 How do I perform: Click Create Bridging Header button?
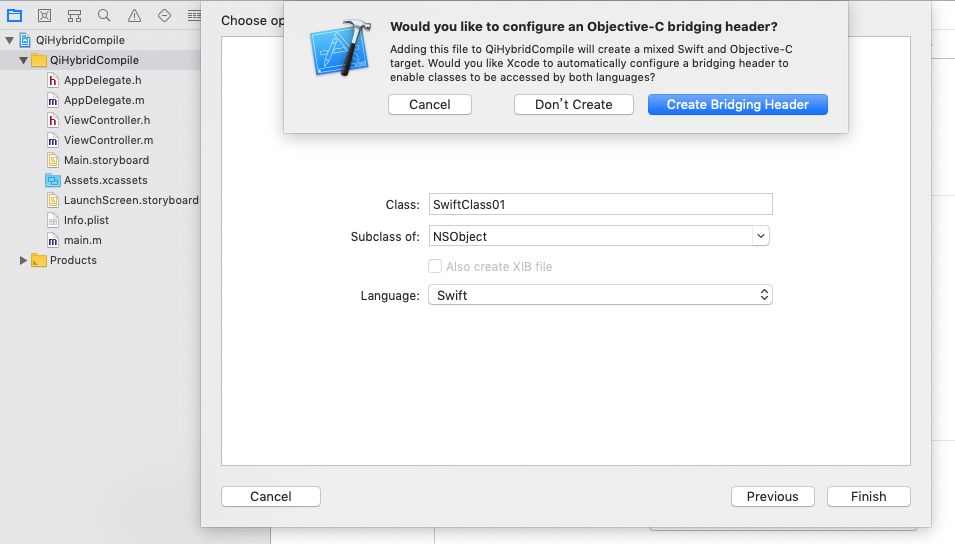pos(738,104)
